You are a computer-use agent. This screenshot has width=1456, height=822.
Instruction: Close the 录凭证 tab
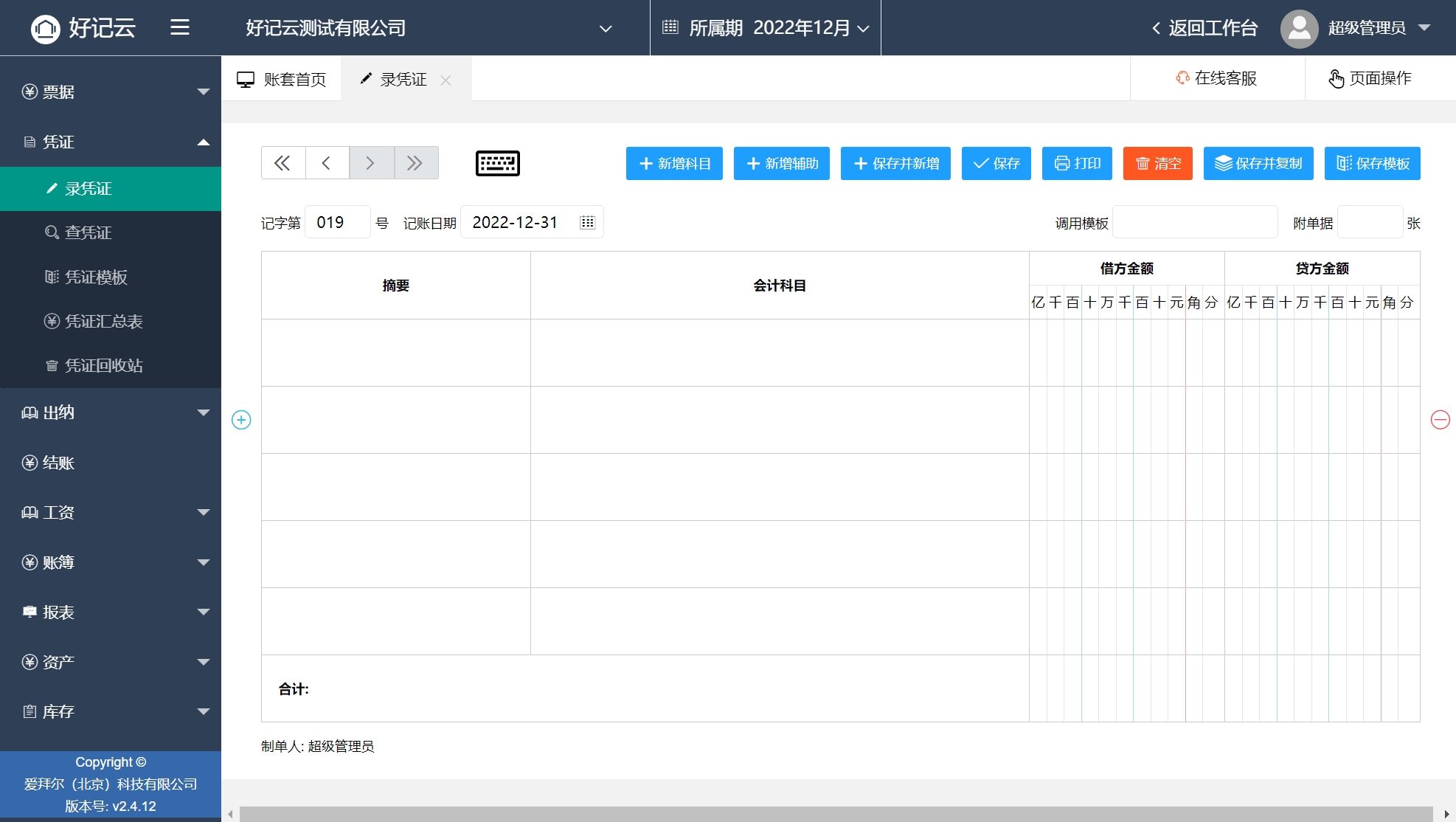point(446,80)
